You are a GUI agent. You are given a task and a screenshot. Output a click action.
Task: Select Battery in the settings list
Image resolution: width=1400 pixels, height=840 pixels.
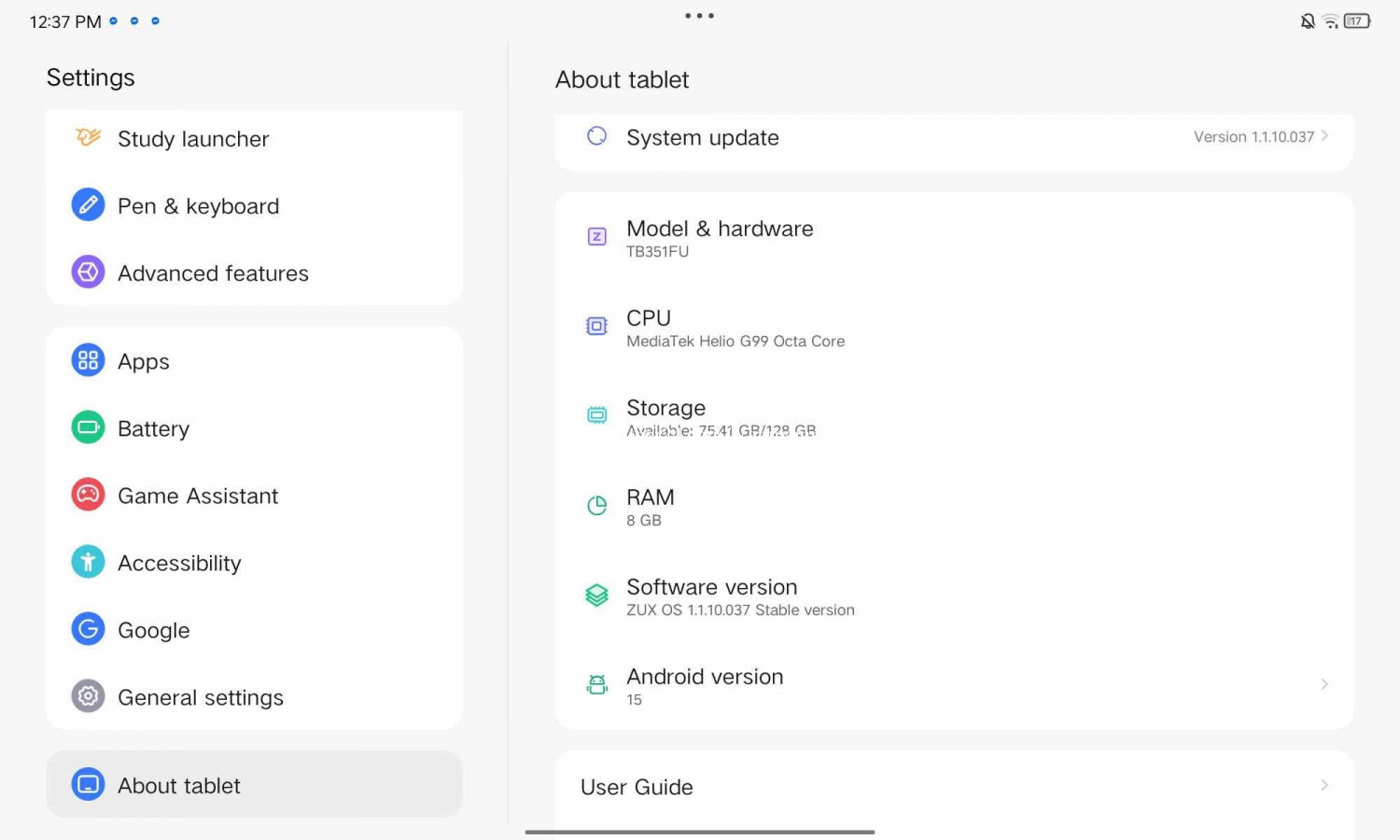click(x=254, y=427)
